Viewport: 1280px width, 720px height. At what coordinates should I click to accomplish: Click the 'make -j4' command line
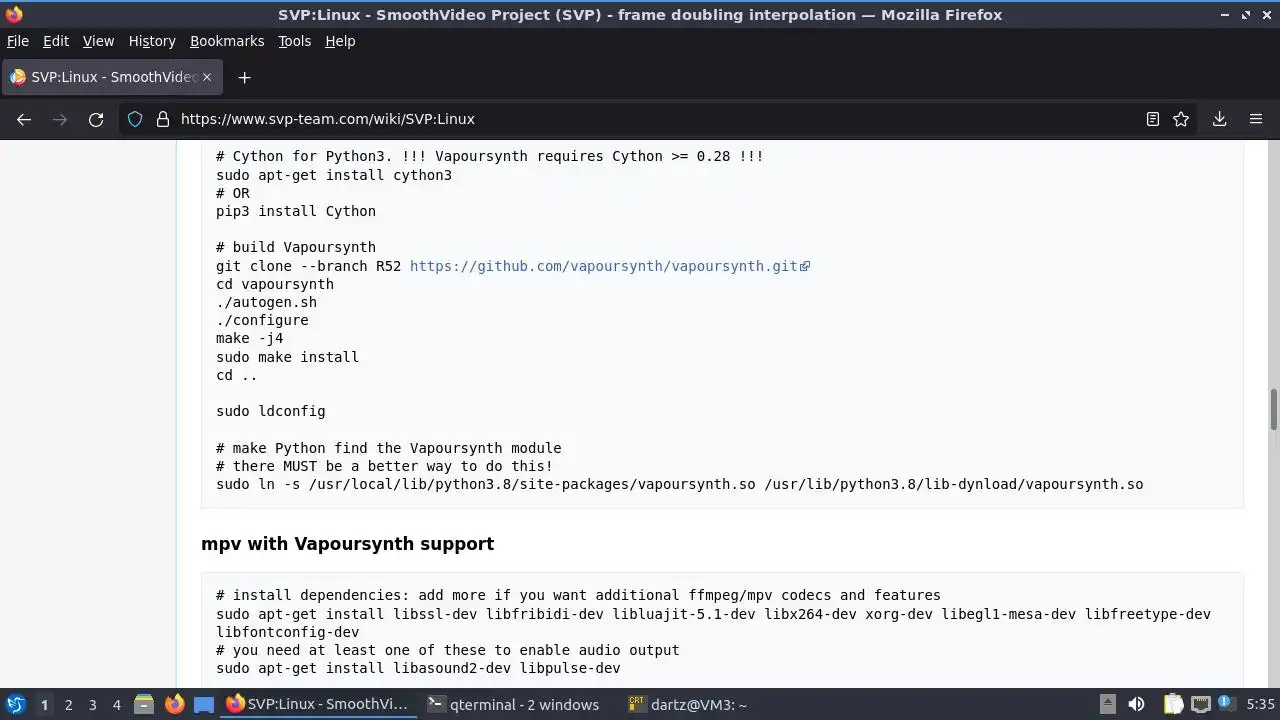click(249, 338)
